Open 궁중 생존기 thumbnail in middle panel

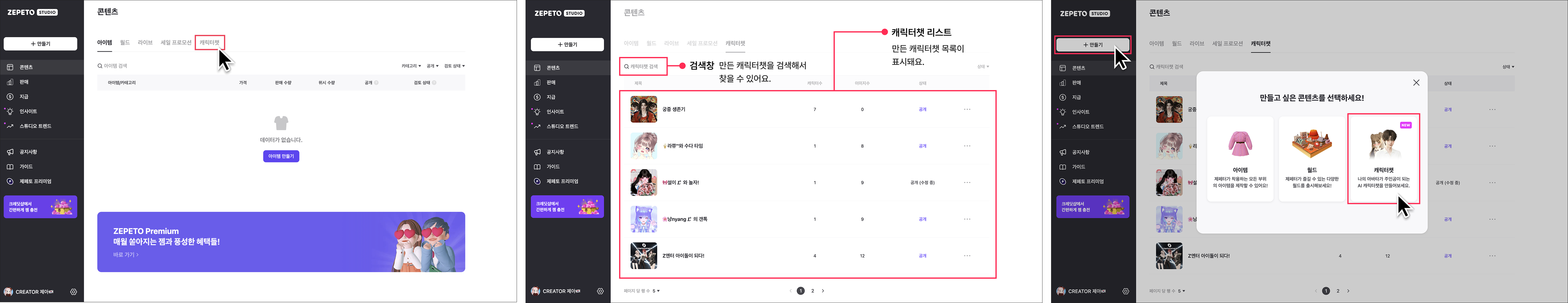click(643, 110)
